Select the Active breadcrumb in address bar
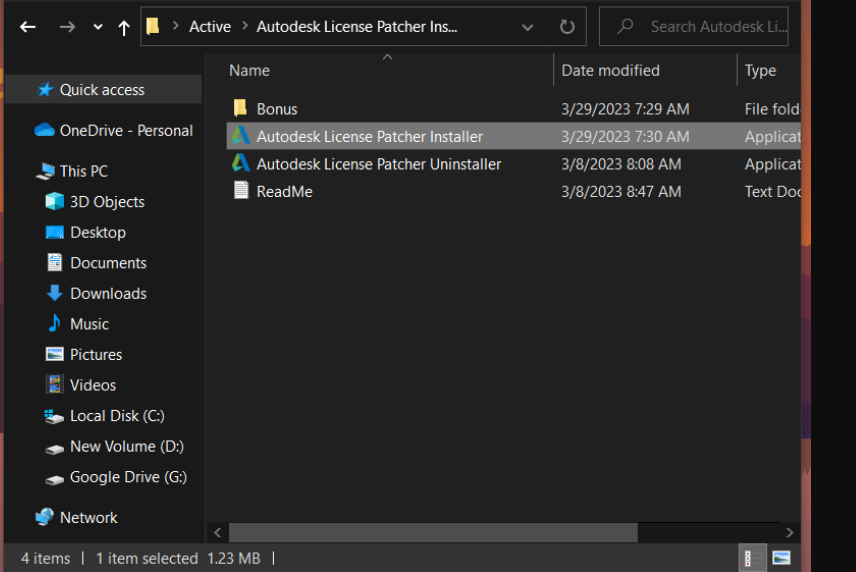Screen dimensions: 856x572 (x=210, y=27)
